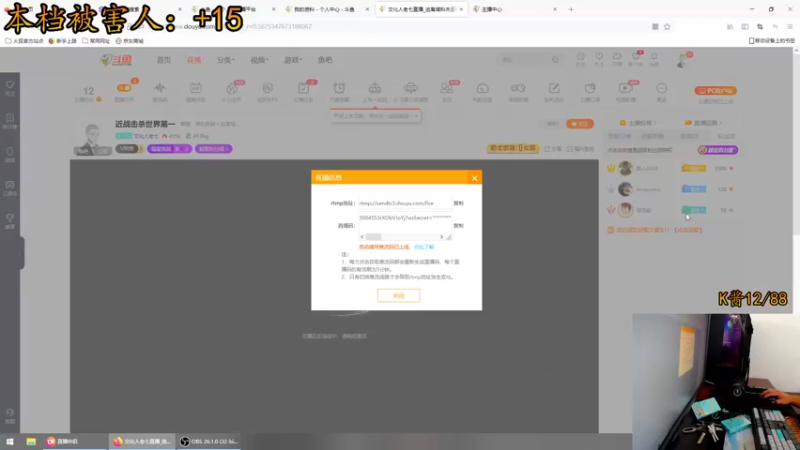The height and width of the screenshot is (450, 800).
Task: Click the alarm clock icon in streamer toolbar
Action: tap(339, 88)
